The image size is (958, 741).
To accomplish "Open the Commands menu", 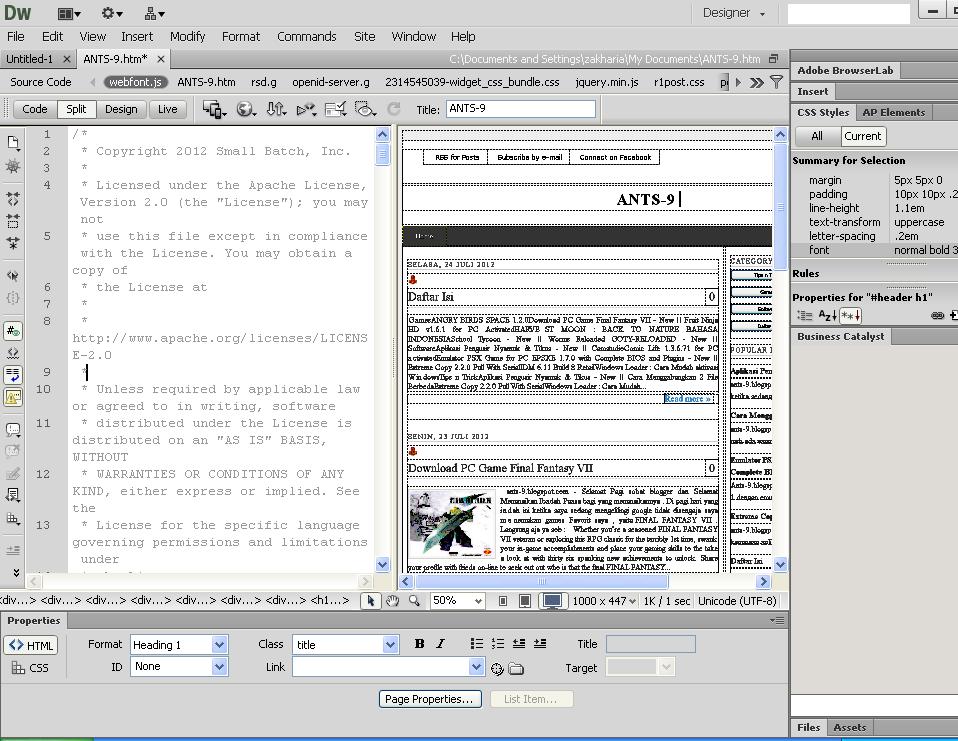I will [306, 36].
